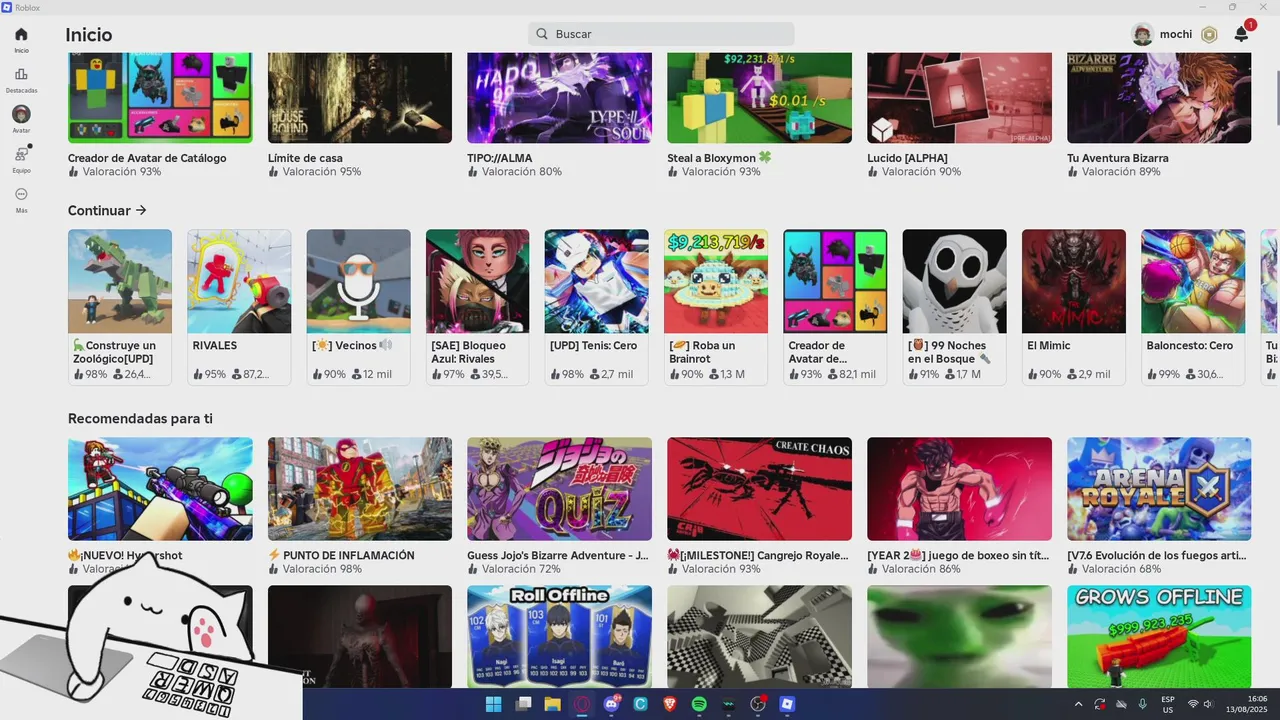Open the El Mimic game thumbnail
The height and width of the screenshot is (720, 1280).
tap(1074, 281)
